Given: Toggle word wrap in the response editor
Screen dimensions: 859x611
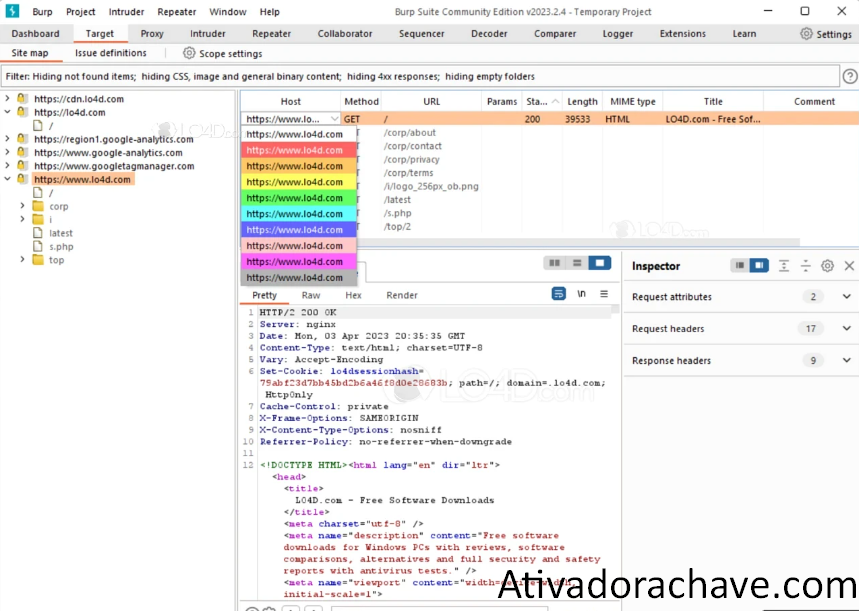Looking at the screenshot, I should (560, 293).
